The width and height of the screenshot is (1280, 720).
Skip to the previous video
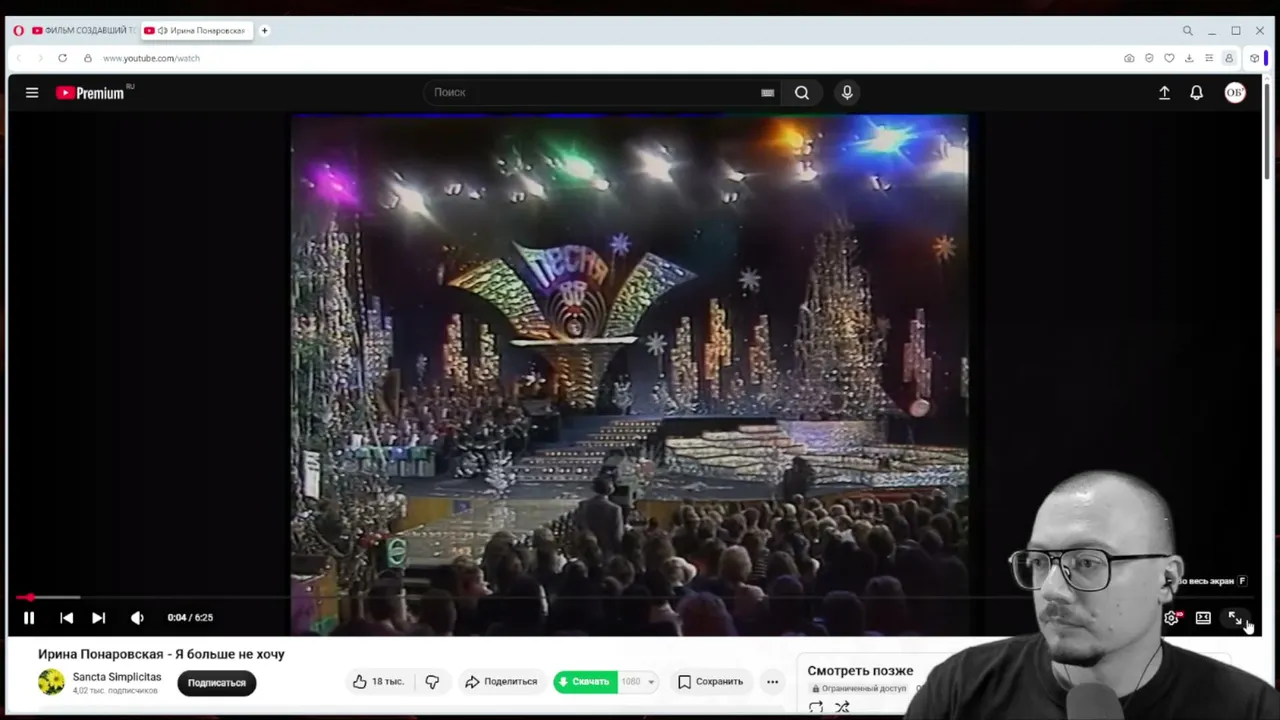pos(66,618)
